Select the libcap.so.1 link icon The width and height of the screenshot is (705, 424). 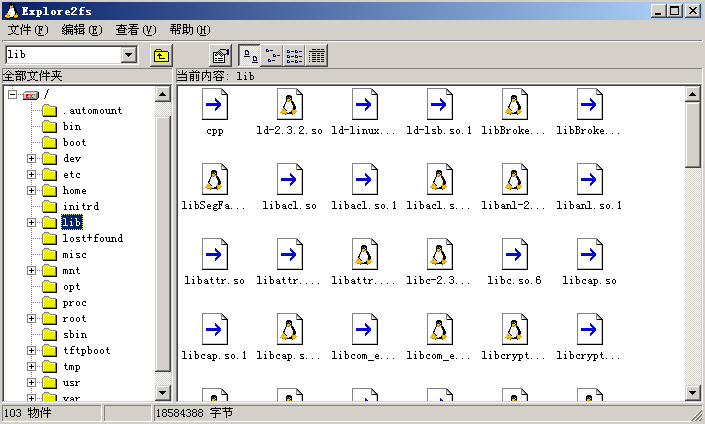(x=214, y=330)
